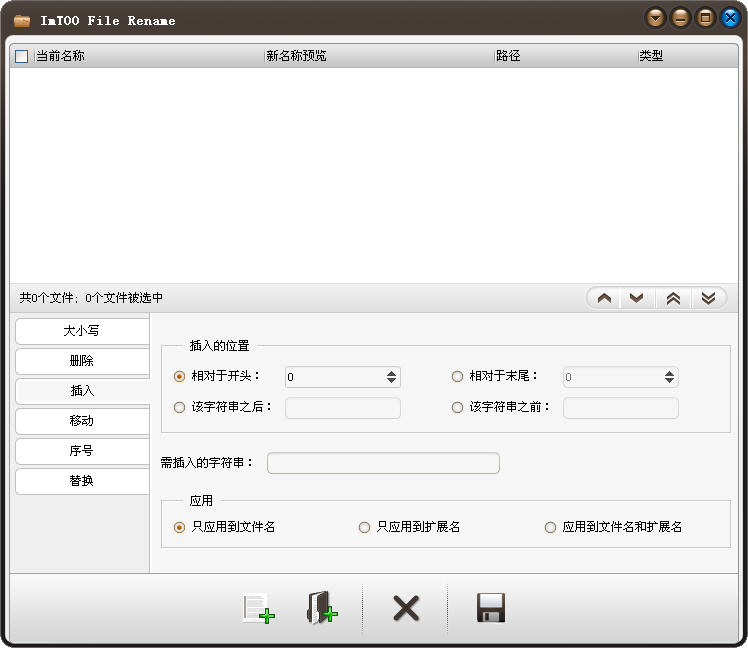The image size is (748, 648).
Task: Select the 该字符串之前 radio button
Action: pos(457,408)
